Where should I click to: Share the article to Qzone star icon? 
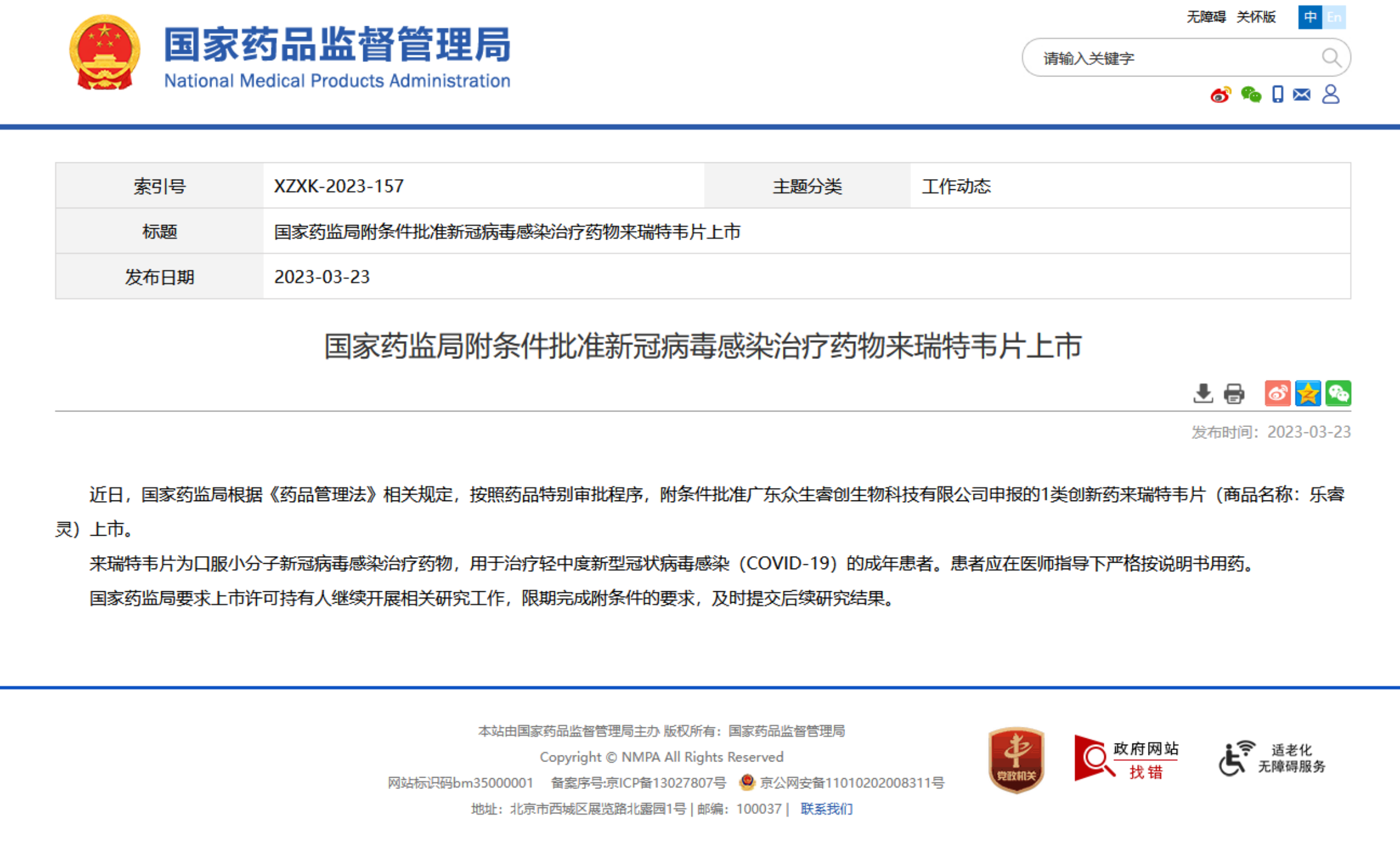pos(1308,394)
